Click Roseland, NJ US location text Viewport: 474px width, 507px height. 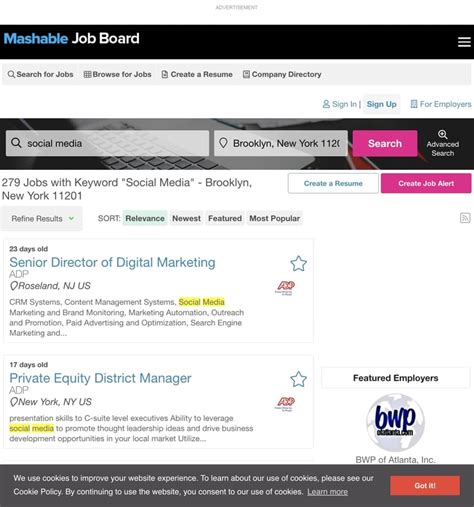(x=54, y=286)
